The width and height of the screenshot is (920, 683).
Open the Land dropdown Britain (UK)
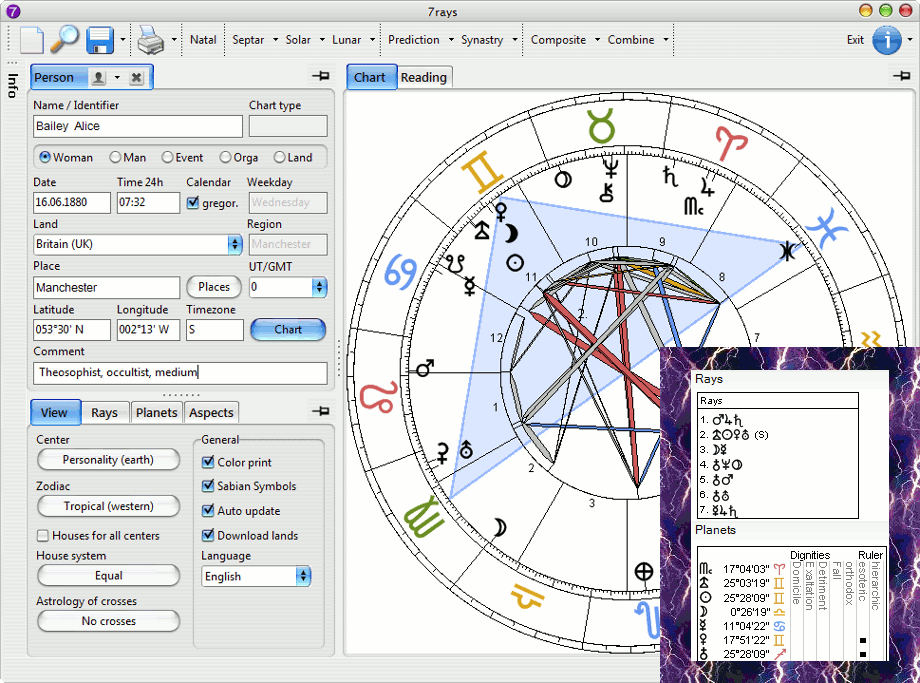[138, 244]
